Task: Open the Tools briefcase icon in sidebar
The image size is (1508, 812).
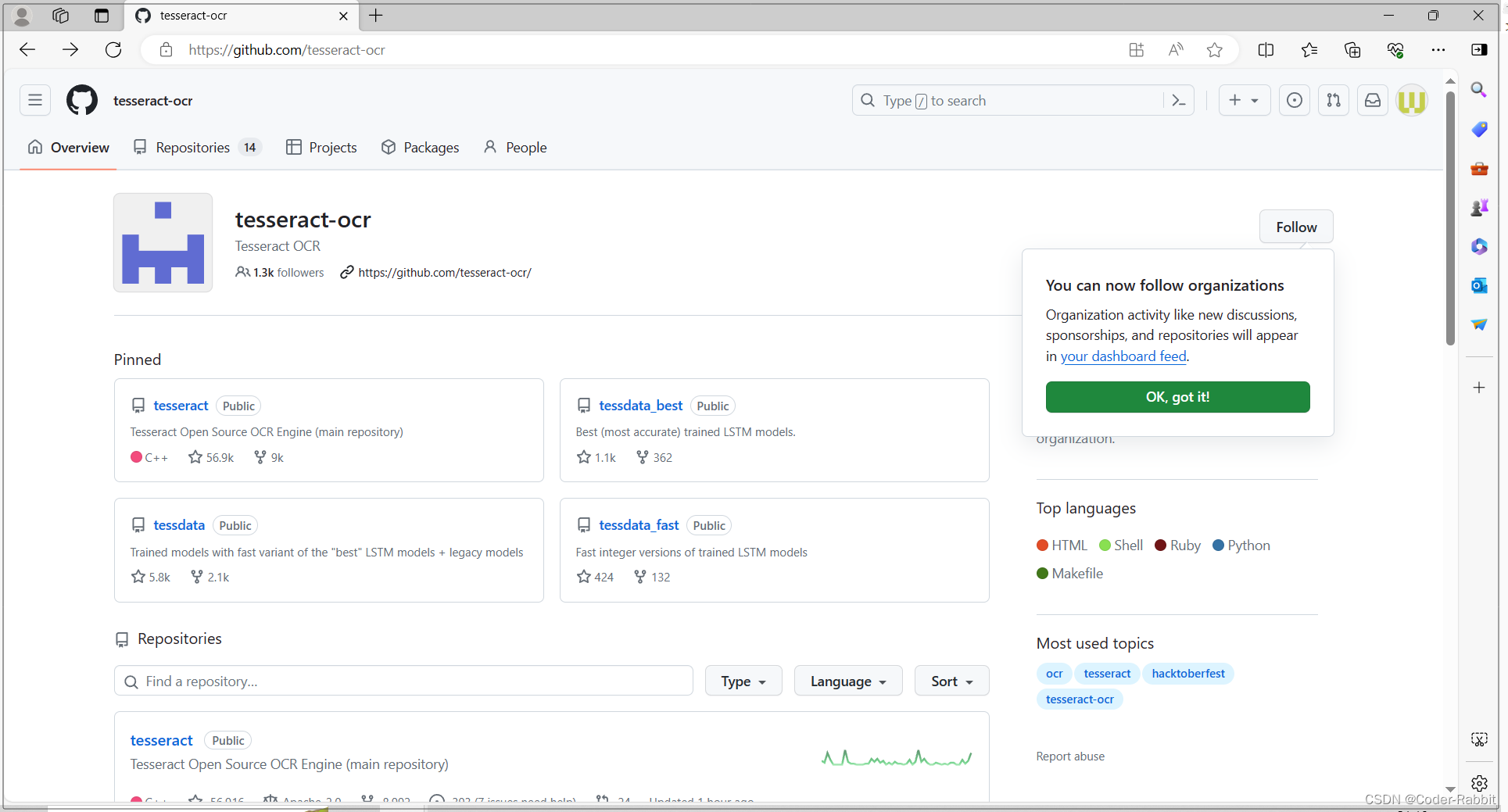Action: [1479, 168]
